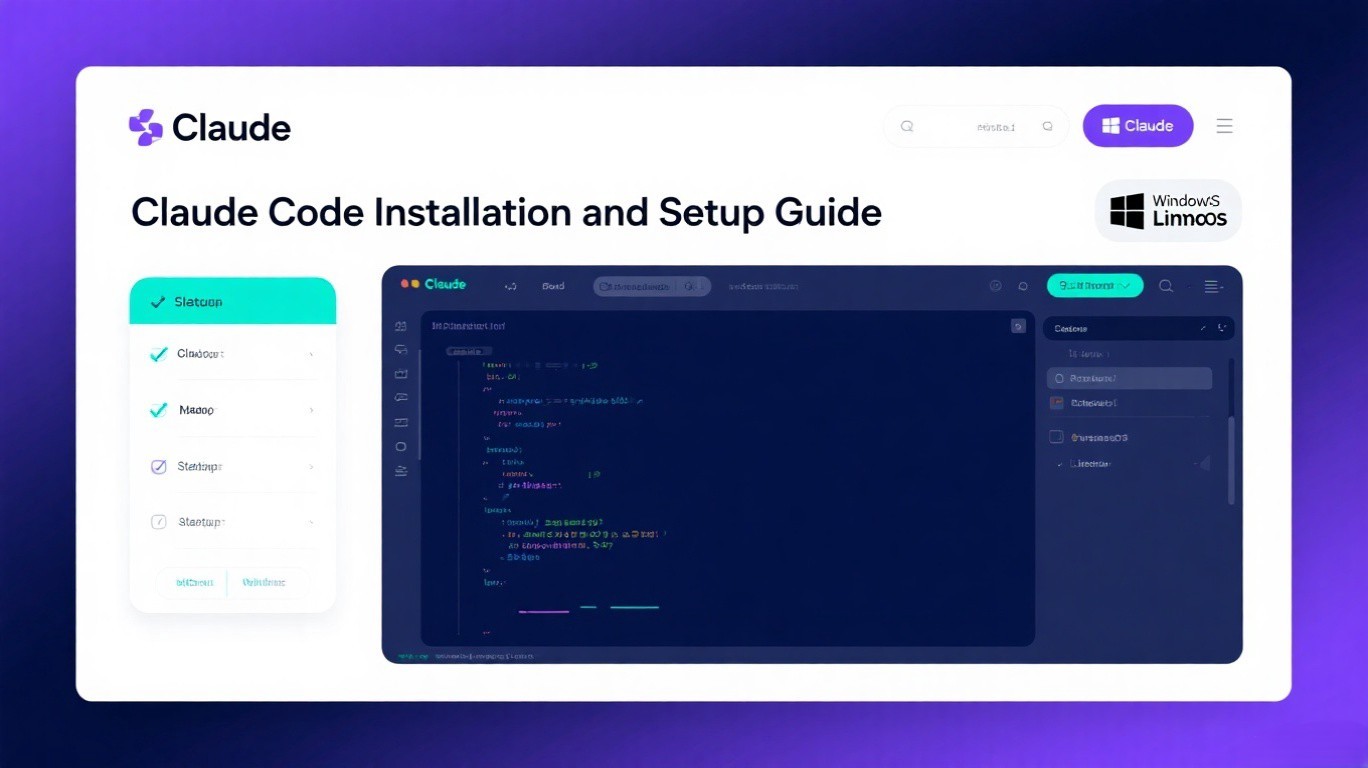Click the left button at the checklist card's bottom
The image size is (1368, 768).
click(193, 582)
